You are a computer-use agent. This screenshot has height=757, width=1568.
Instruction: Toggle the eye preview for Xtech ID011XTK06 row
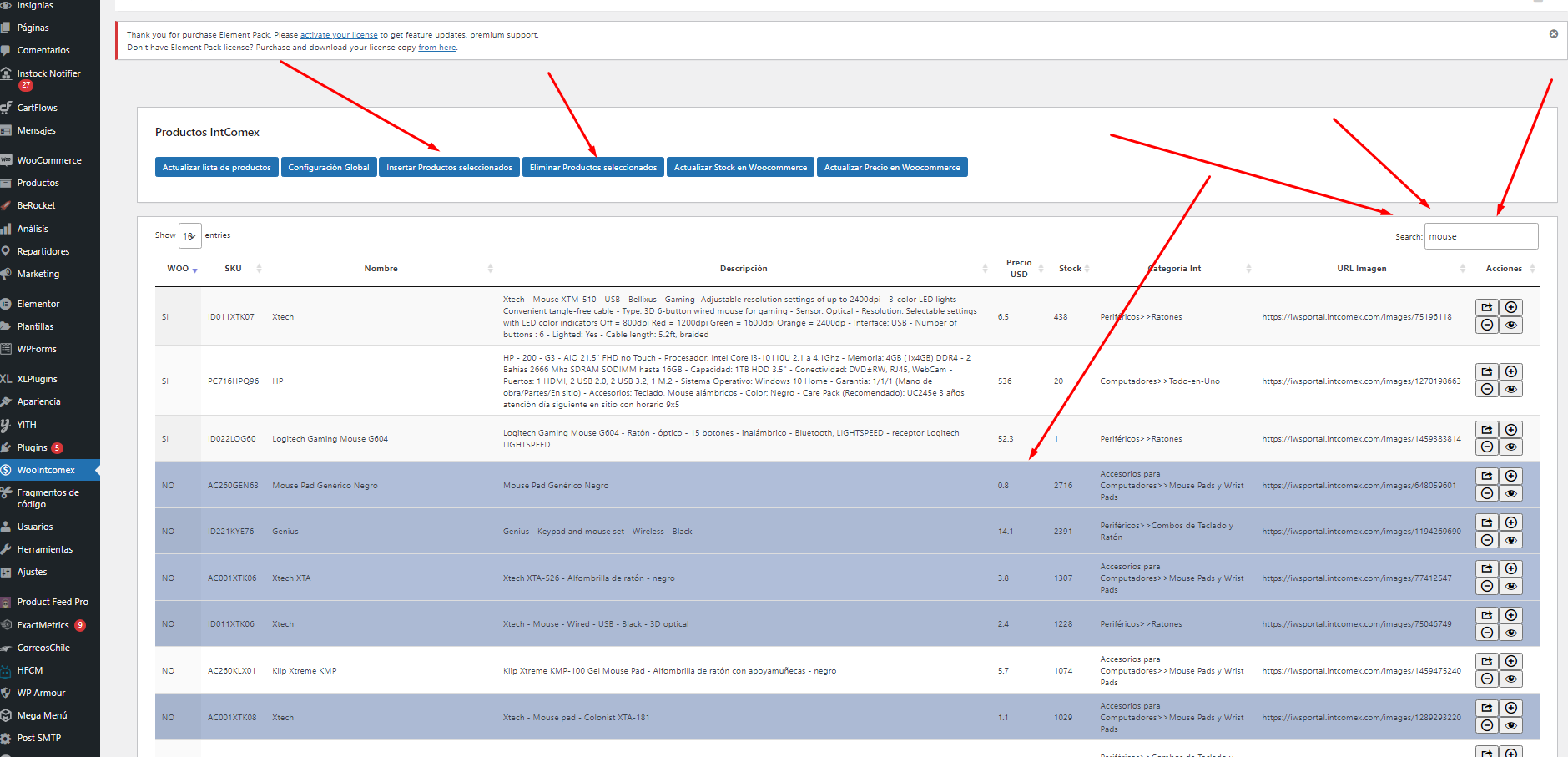(1510, 633)
